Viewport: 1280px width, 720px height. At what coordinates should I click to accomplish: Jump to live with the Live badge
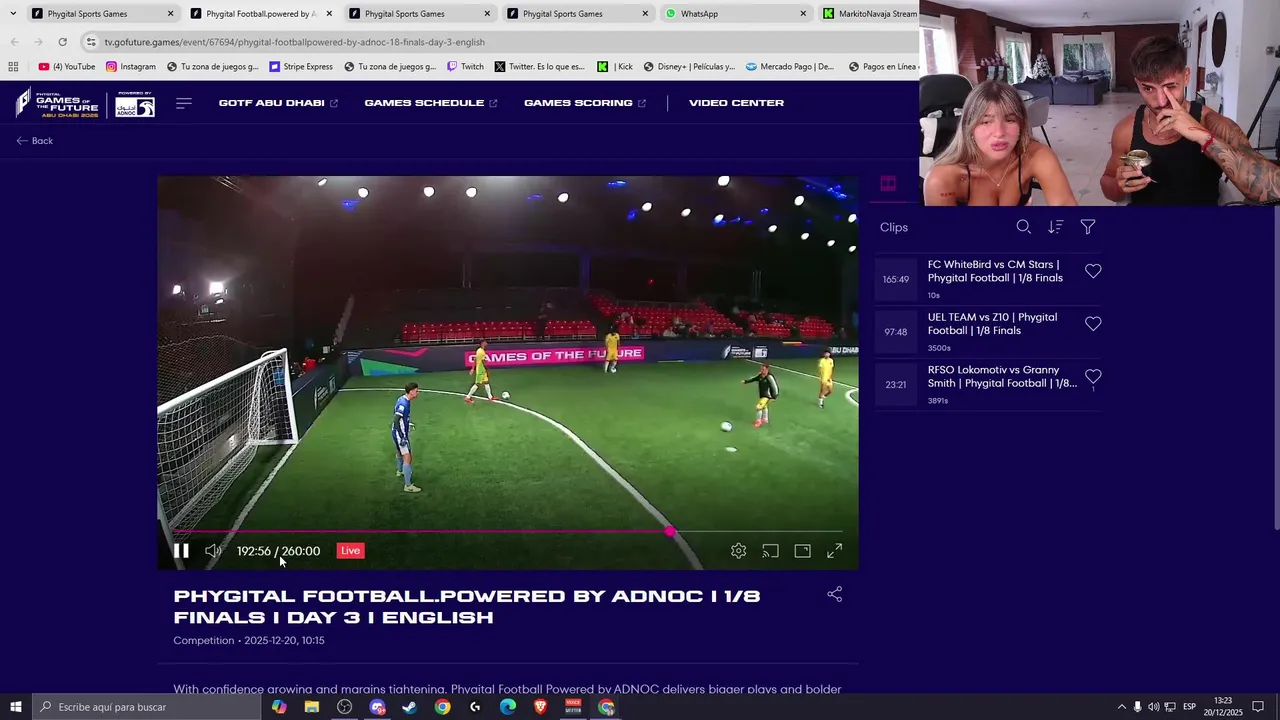[x=350, y=551]
